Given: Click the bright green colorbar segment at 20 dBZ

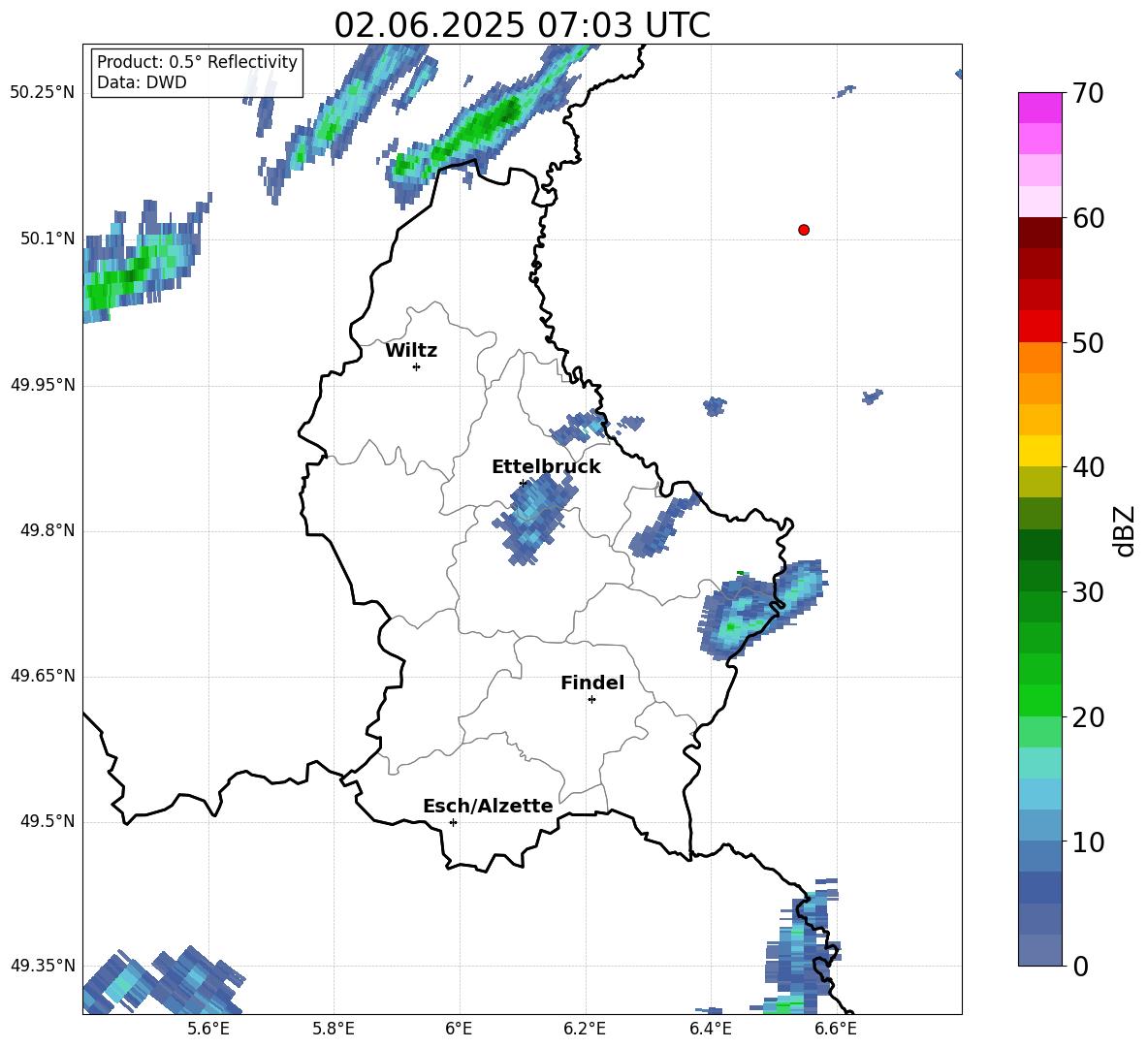Looking at the screenshot, I should click(1039, 700).
